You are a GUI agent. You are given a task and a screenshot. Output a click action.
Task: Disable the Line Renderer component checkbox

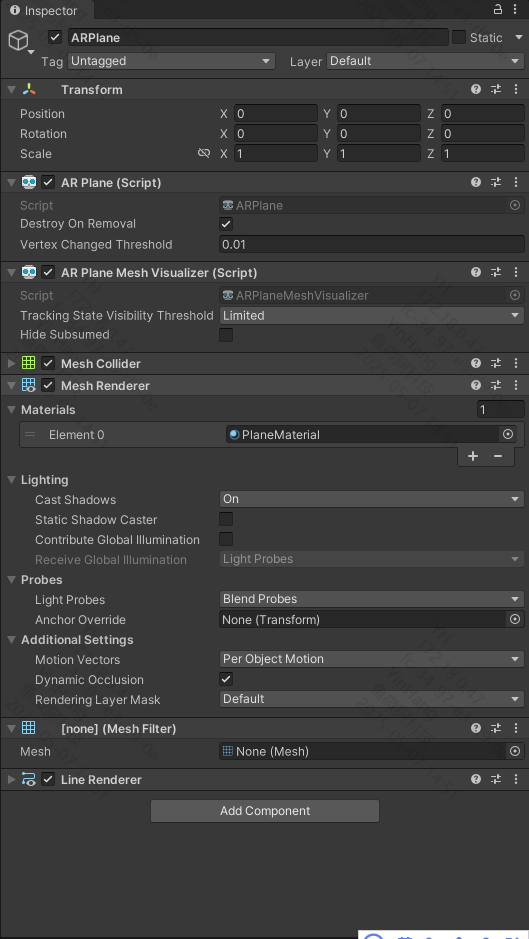48,780
